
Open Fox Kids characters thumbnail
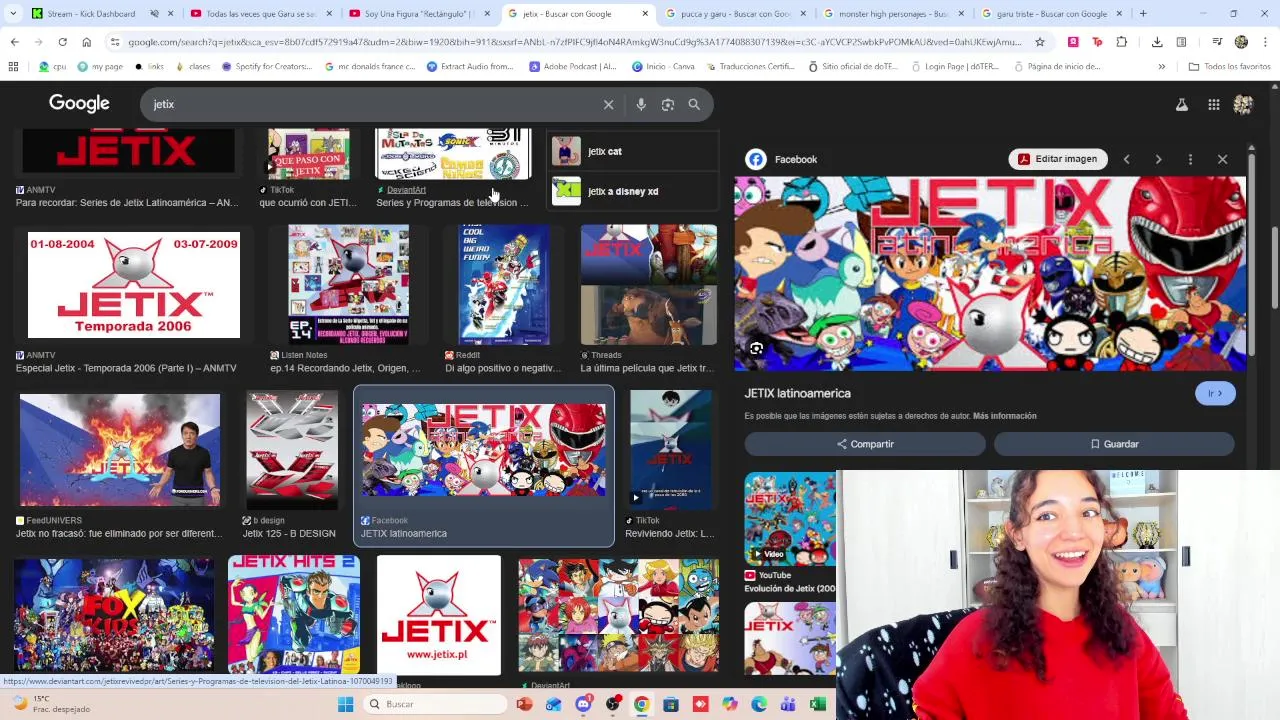coord(114,615)
